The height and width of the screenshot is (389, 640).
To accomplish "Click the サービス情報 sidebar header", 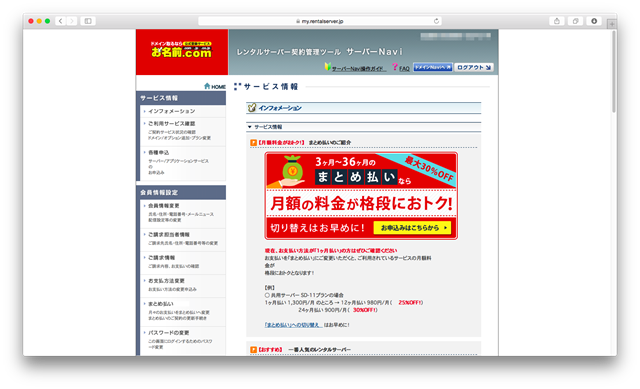I will tap(181, 98).
